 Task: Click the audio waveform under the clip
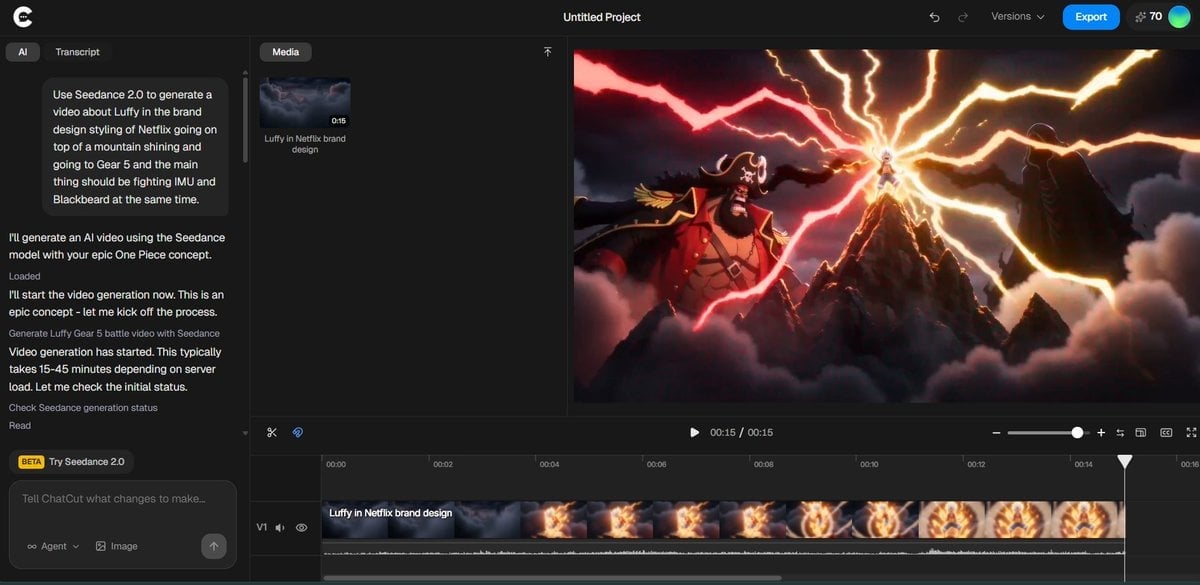click(723, 550)
